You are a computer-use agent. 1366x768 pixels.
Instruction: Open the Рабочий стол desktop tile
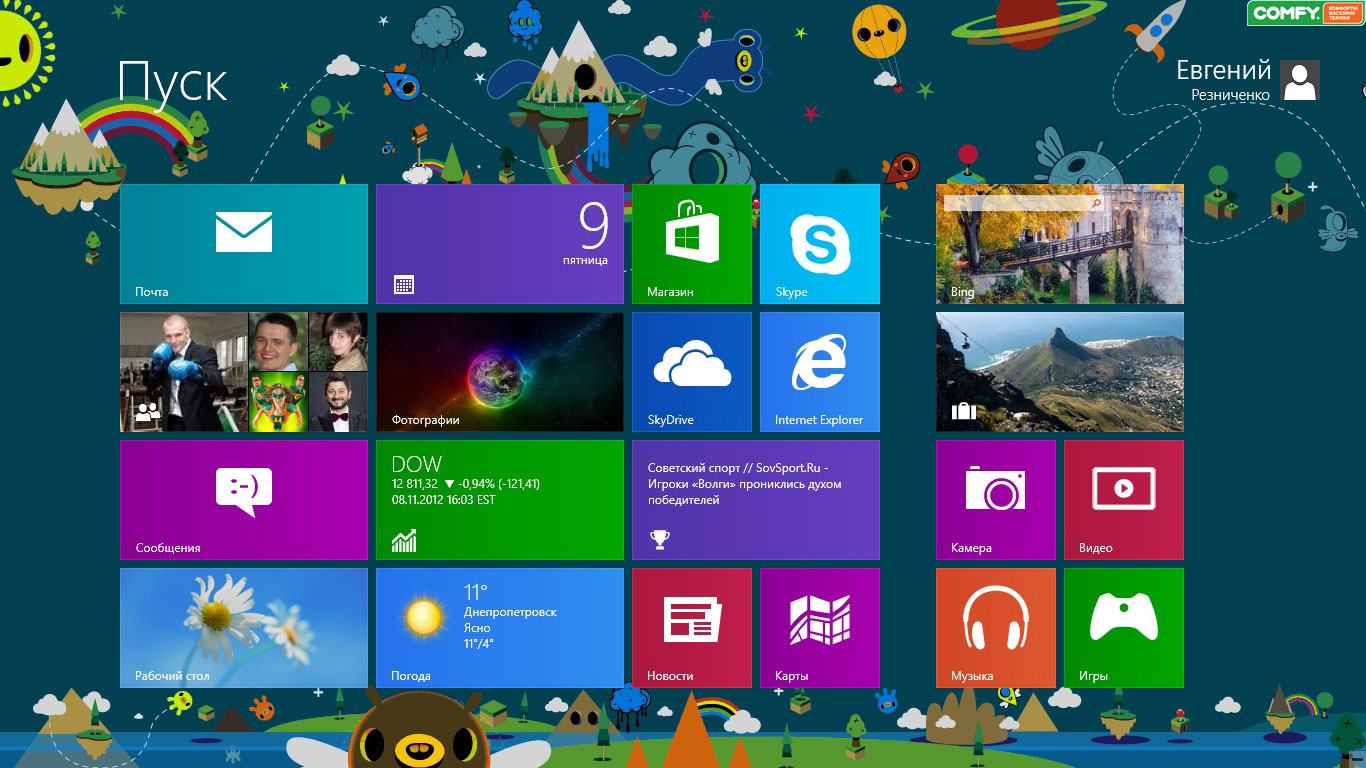[x=244, y=628]
